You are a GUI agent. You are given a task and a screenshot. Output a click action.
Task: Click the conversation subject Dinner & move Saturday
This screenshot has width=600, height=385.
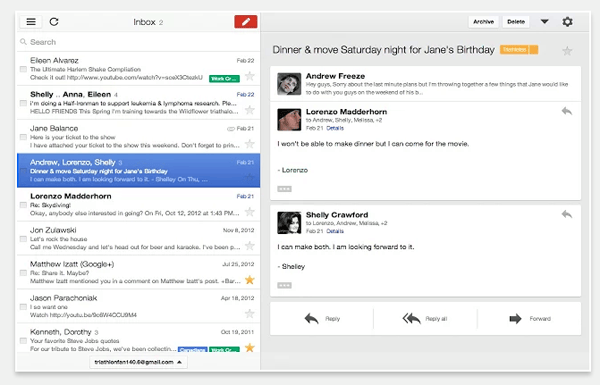(383, 50)
